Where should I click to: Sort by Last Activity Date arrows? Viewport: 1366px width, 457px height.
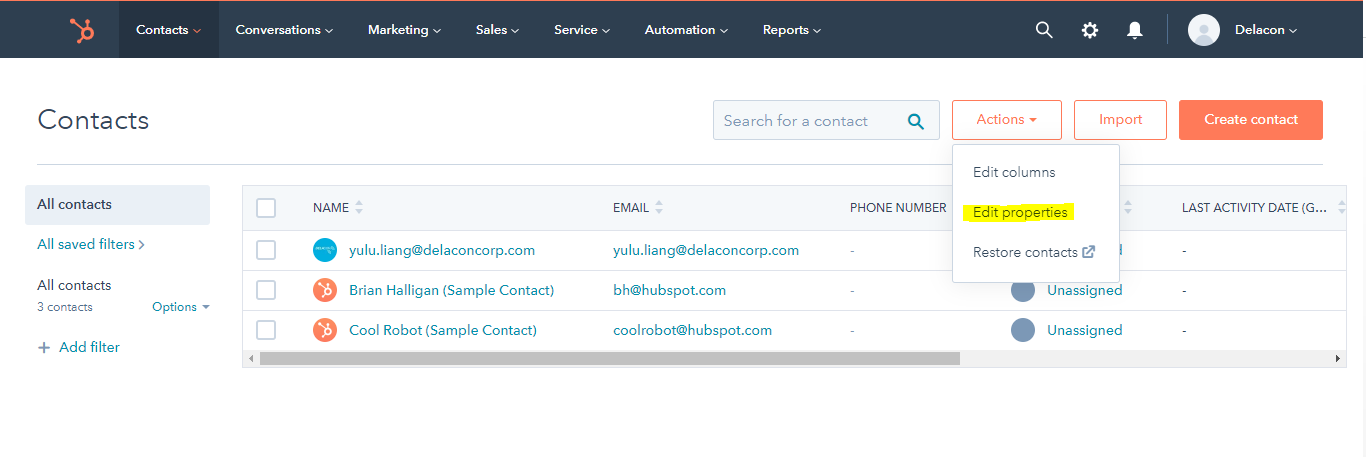(1342, 208)
